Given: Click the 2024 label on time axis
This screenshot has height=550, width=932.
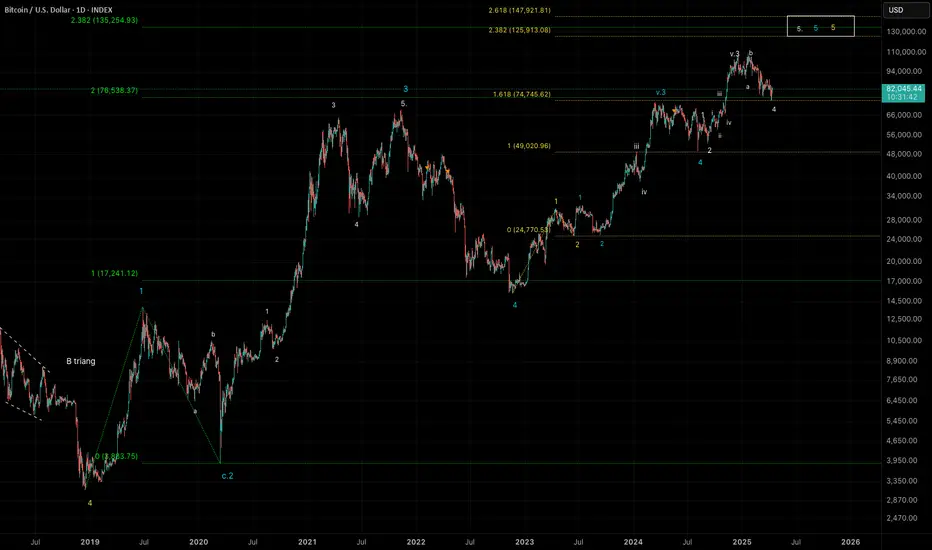Looking at the screenshot, I should pos(633,542).
